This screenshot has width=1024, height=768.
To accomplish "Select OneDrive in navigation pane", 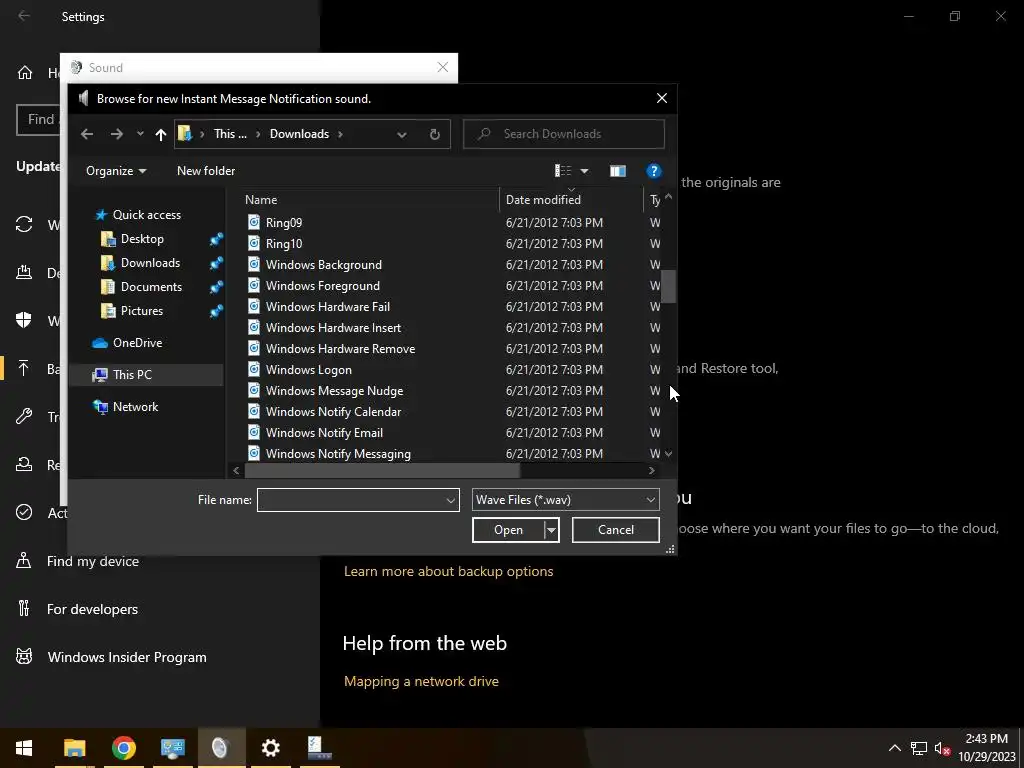I will (137, 343).
